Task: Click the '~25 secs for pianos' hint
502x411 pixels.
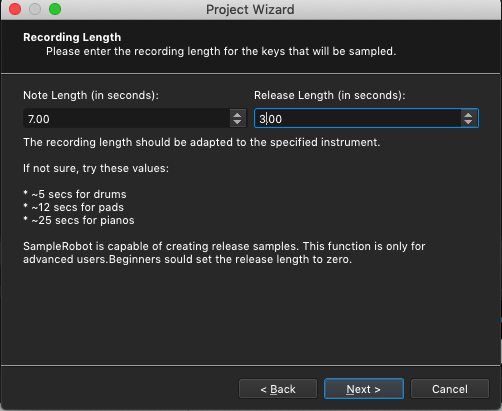Action: click(x=83, y=220)
